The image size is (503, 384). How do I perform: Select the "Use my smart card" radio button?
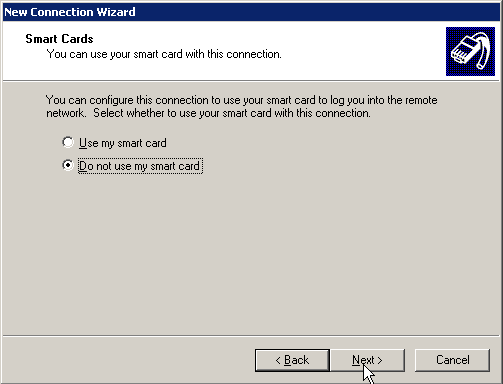coord(68,142)
